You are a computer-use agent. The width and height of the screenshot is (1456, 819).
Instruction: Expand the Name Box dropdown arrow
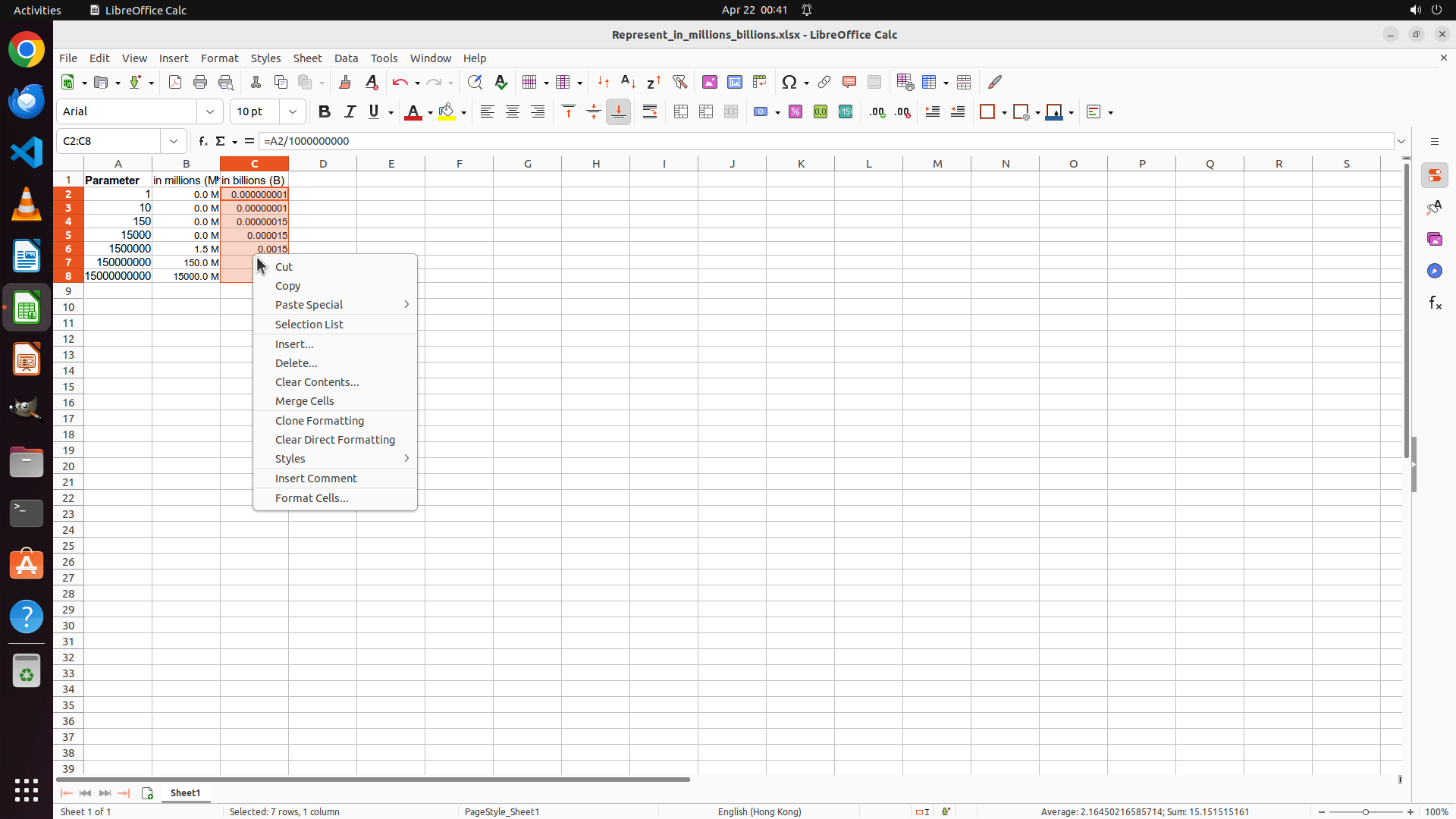tap(174, 141)
